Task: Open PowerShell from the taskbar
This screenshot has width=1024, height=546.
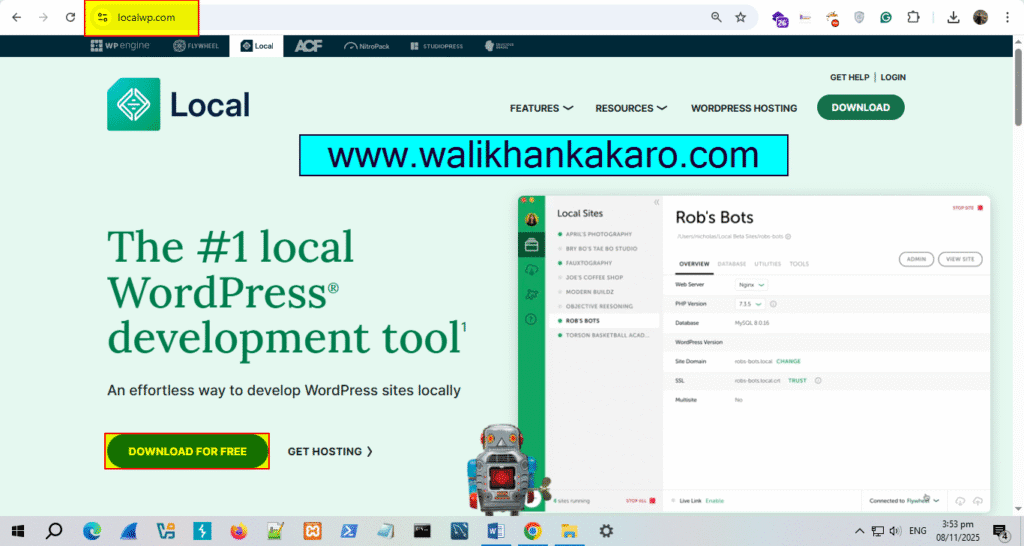Action: 349,531
